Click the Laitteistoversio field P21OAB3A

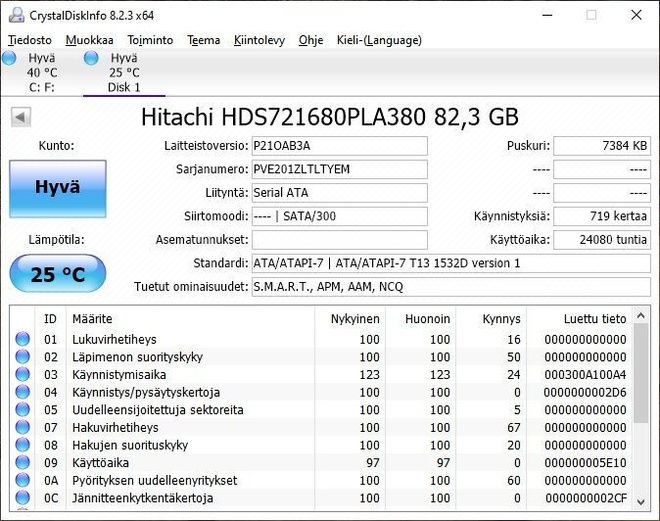tap(340, 146)
